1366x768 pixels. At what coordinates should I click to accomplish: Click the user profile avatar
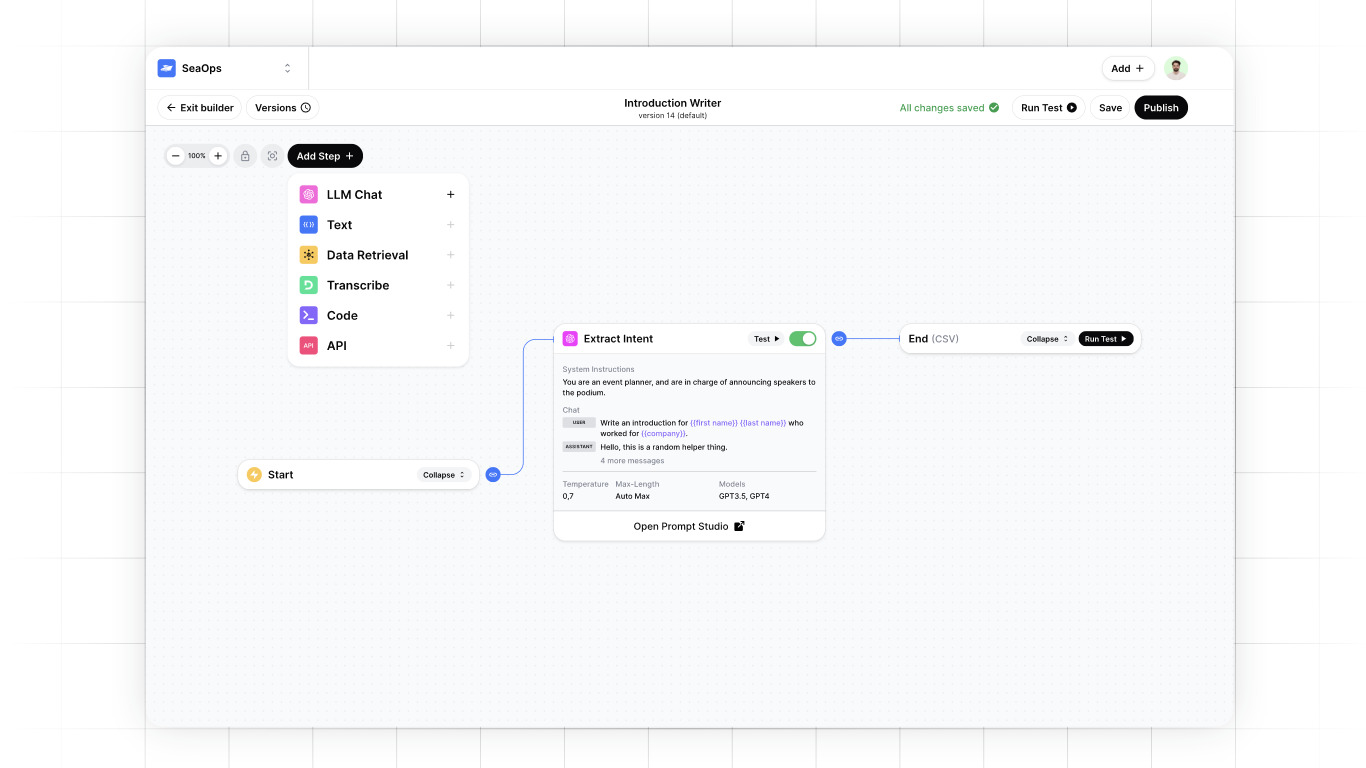pyautogui.click(x=1176, y=68)
